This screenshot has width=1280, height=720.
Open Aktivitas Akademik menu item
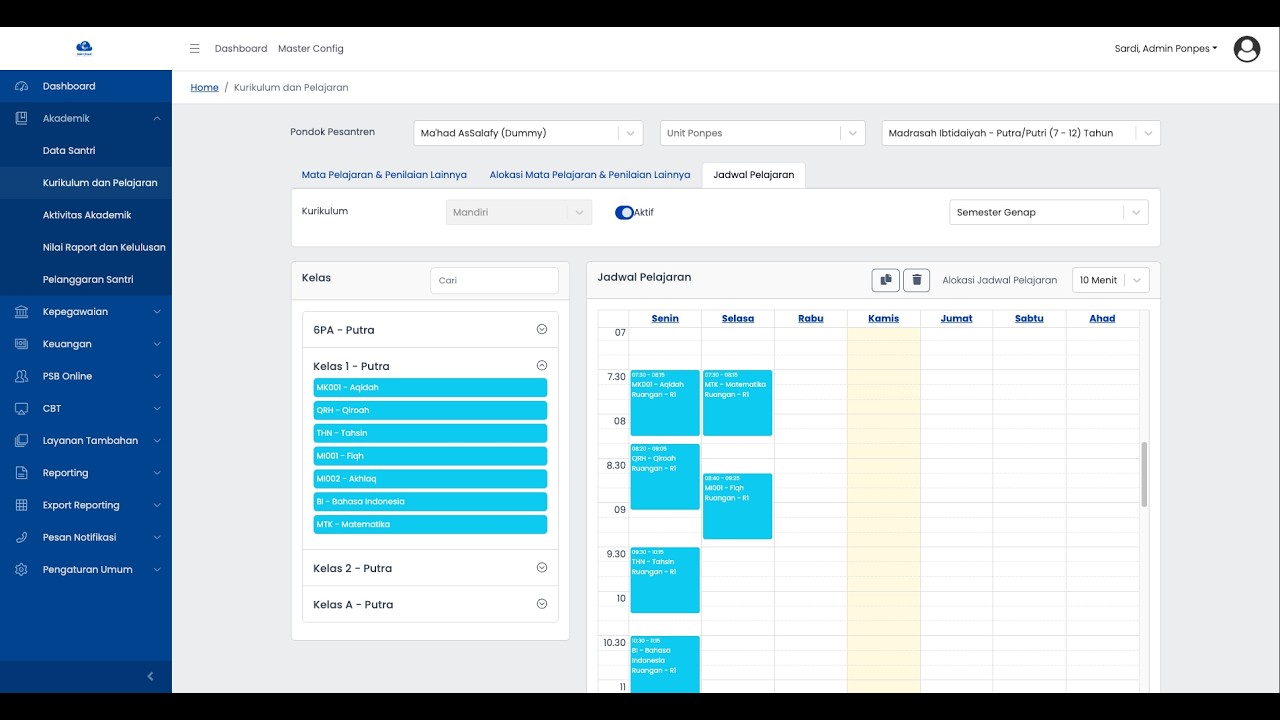click(x=87, y=215)
